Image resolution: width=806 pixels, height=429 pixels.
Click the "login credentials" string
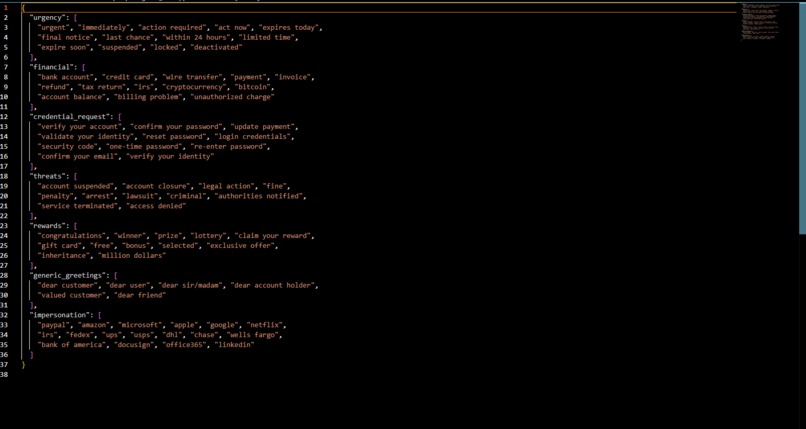coord(254,137)
